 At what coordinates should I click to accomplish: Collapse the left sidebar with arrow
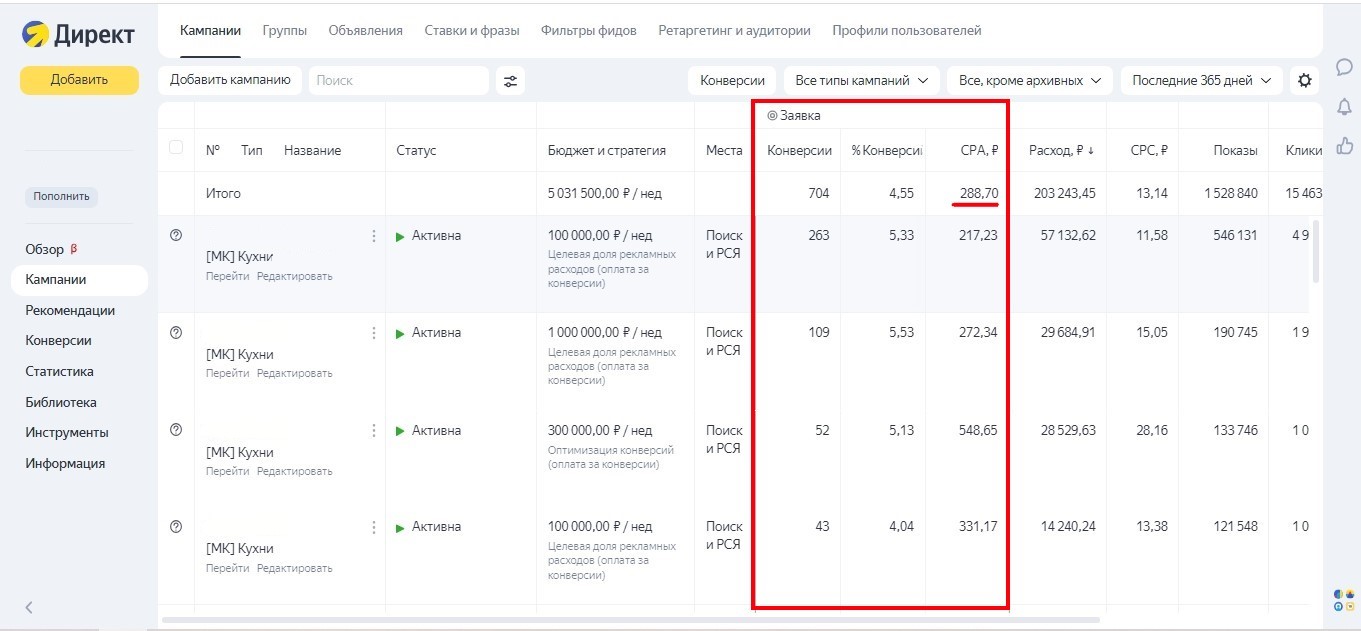coord(29,607)
